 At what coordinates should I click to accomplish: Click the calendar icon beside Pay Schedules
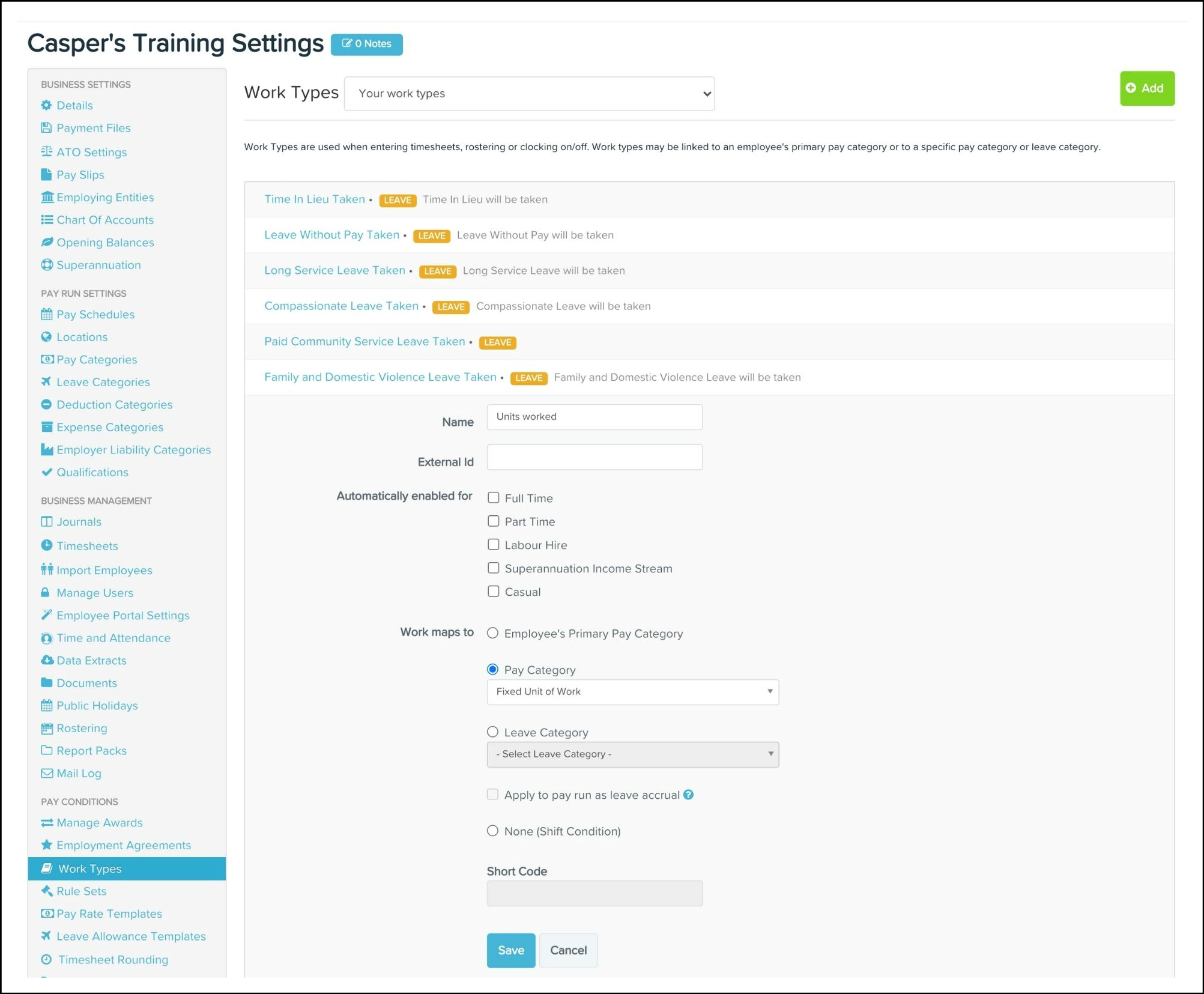(x=46, y=314)
